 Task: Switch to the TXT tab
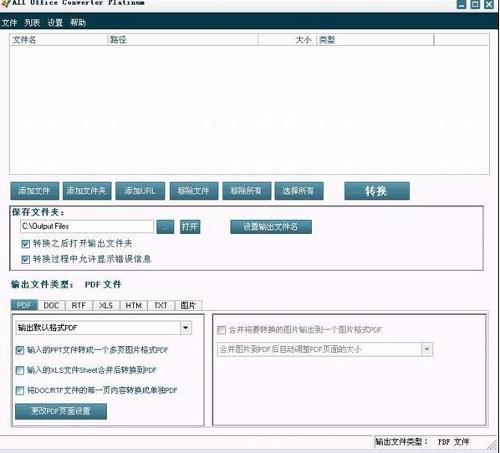(x=161, y=305)
